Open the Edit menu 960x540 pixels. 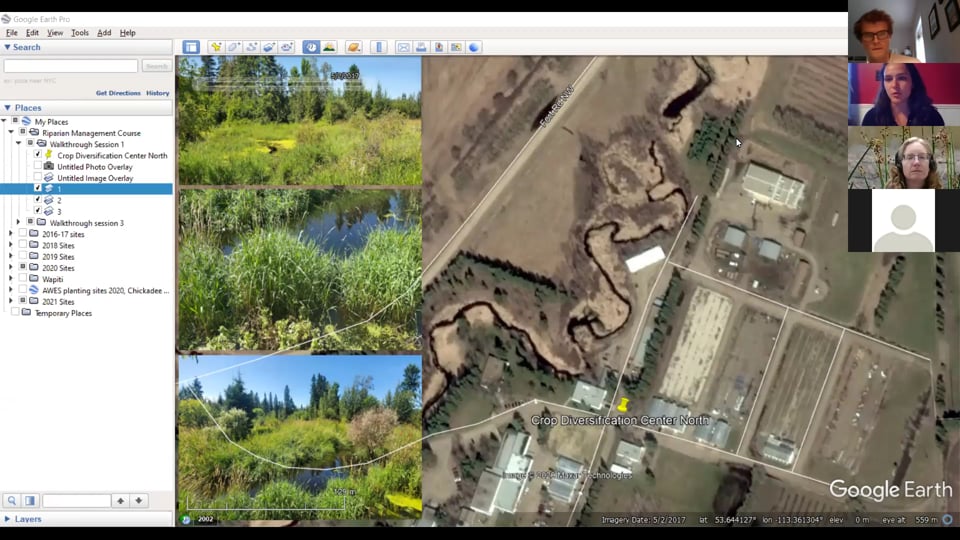pos(32,32)
